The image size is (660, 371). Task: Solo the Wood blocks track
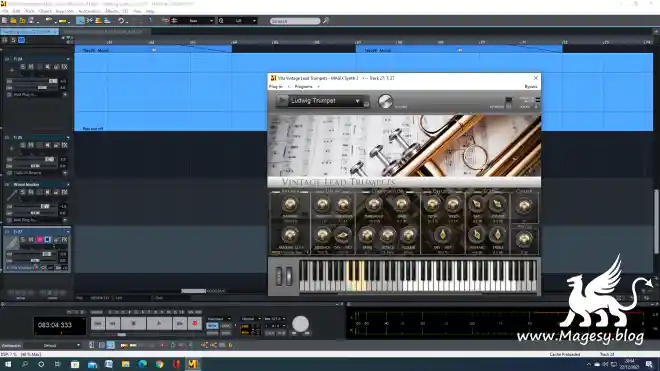23,192
